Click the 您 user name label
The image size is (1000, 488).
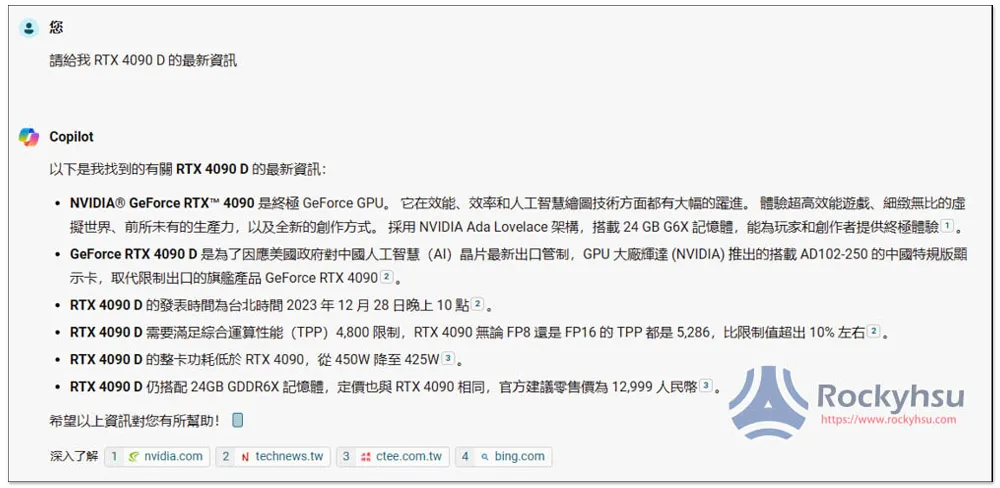[x=56, y=27]
